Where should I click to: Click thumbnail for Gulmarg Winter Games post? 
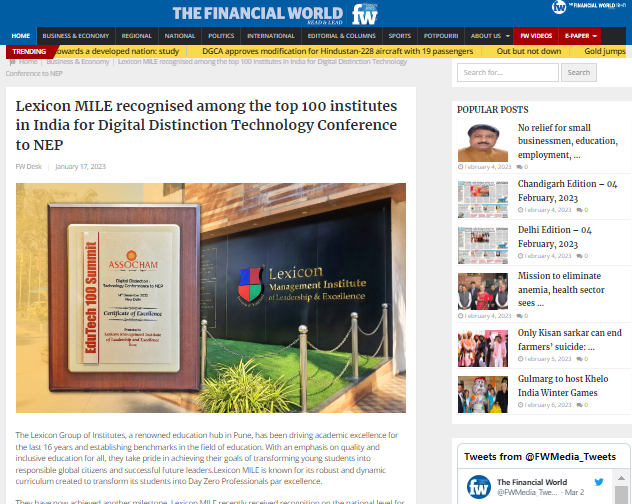pos(483,394)
